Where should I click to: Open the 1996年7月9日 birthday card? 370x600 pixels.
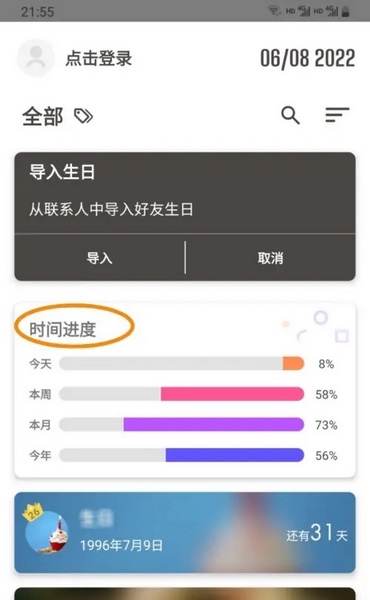click(x=185, y=533)
